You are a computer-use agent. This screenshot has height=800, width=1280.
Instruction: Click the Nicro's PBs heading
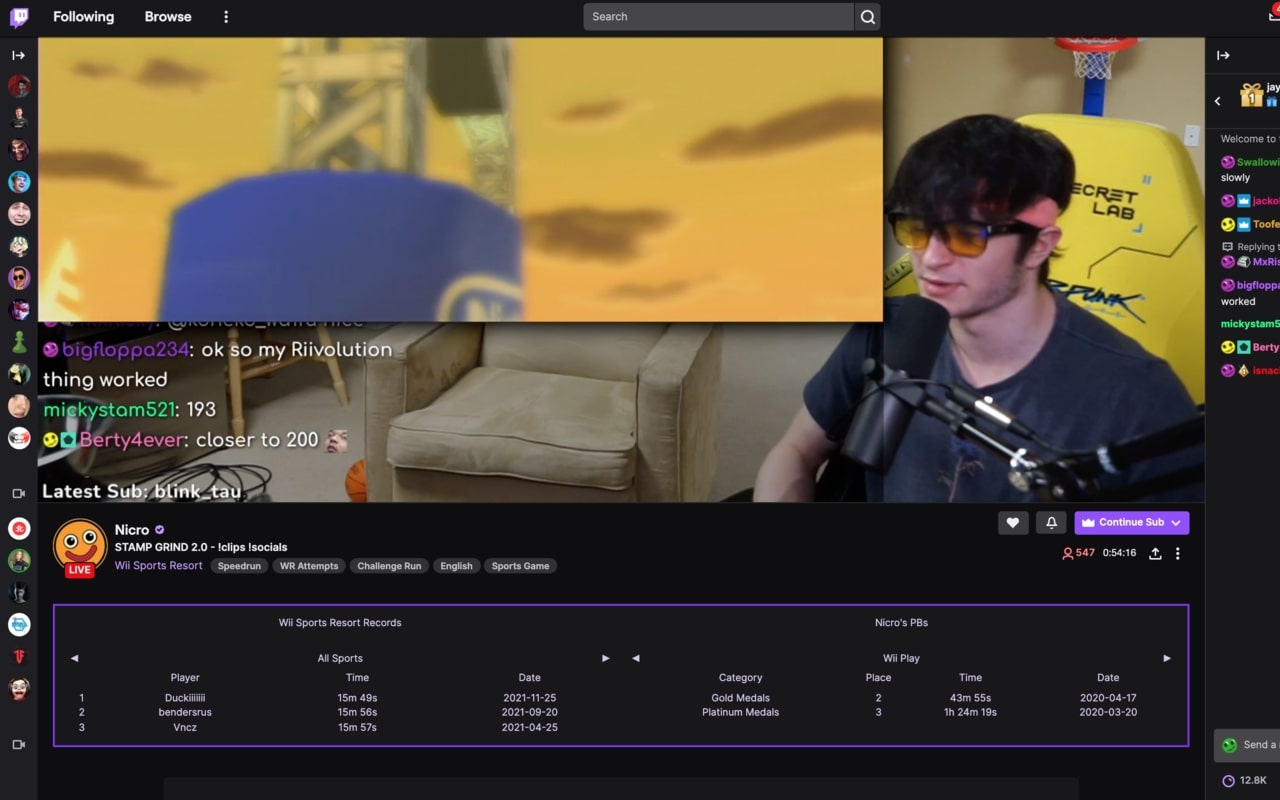click(x=901, y=622)
